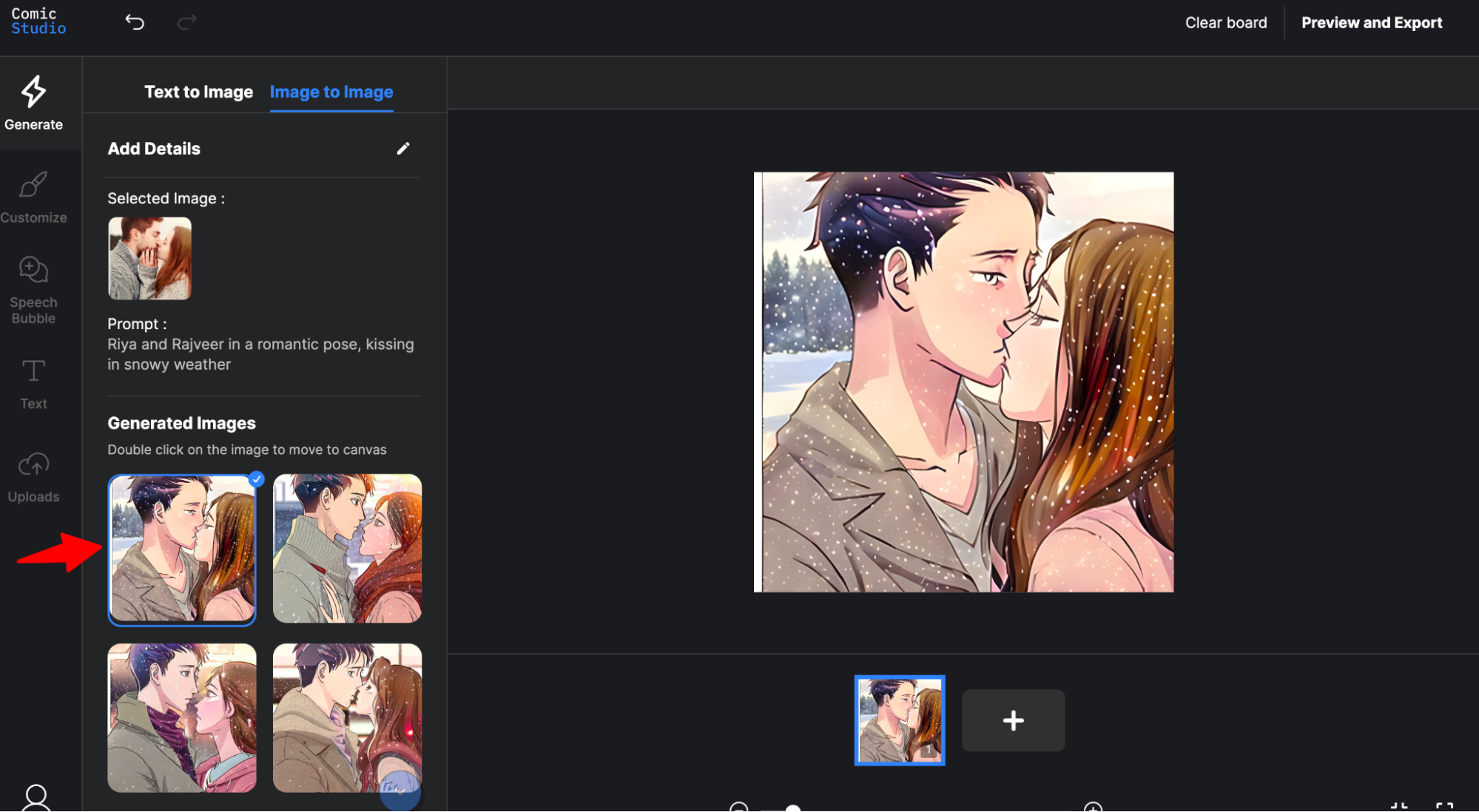This screenshot has height=812, width=1479.
Task: Select the fourth generated image bottom right
Action: click(x=347, y=718)
